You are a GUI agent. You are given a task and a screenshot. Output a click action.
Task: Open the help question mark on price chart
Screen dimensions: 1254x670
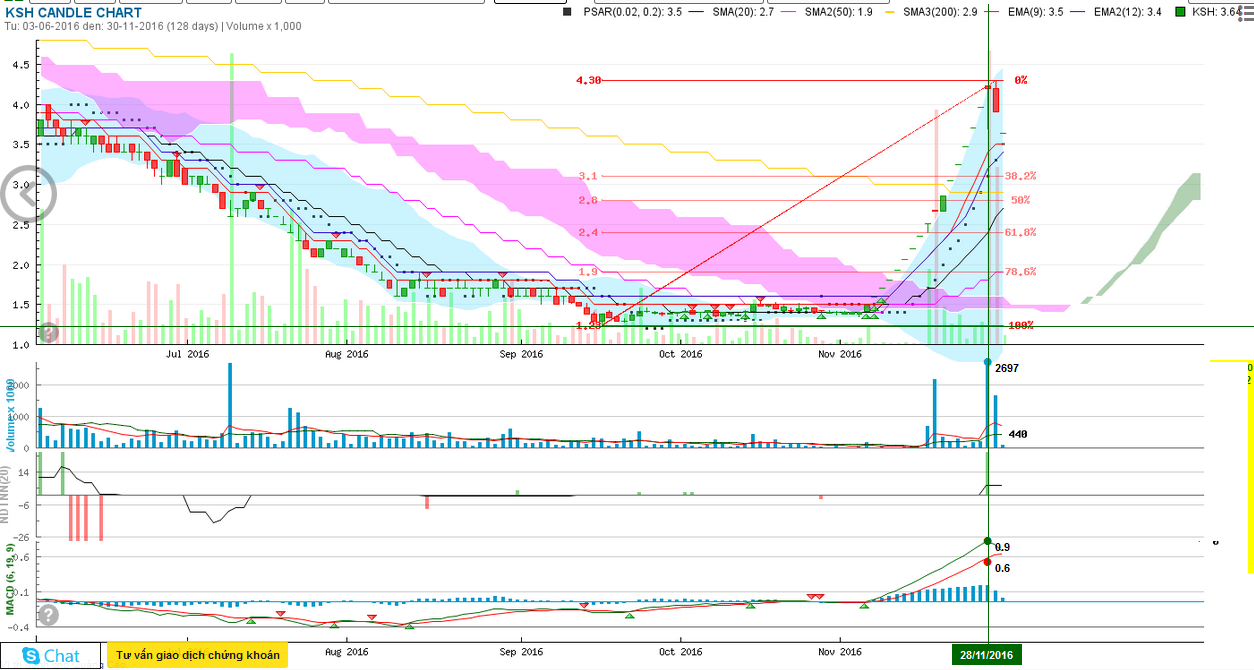point(48,333)
